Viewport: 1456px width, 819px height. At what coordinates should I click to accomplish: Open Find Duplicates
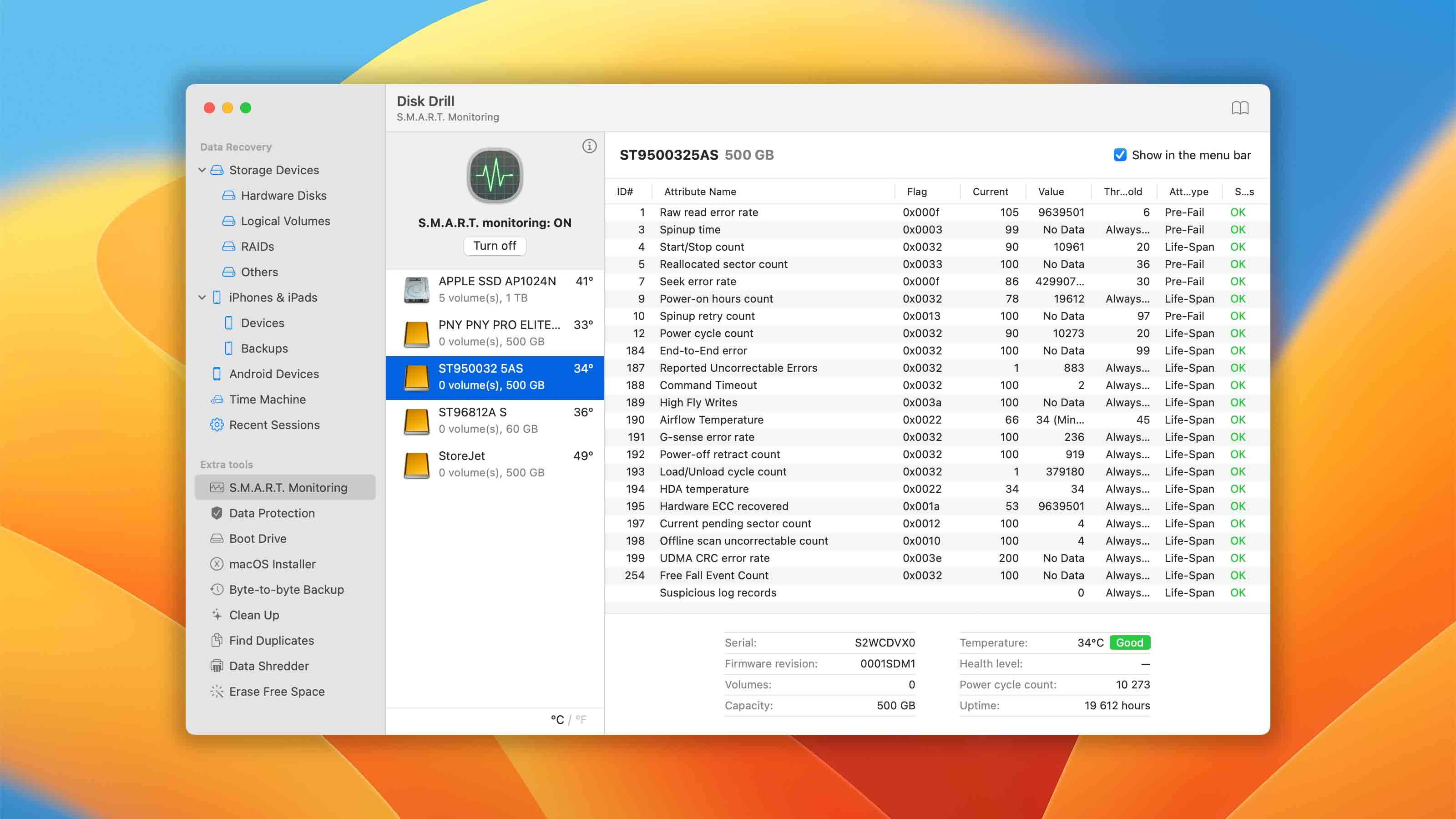pos(271,640)
